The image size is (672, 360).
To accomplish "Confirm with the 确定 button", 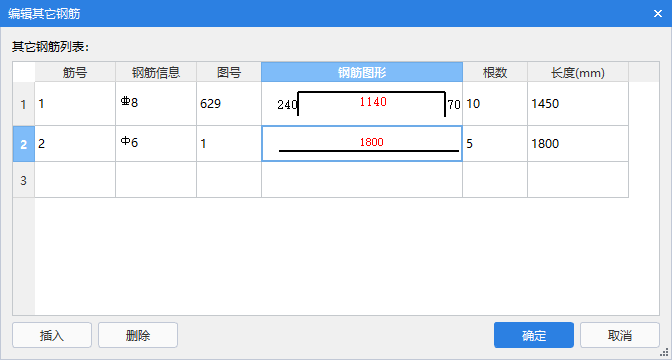I will pos(534,335).
